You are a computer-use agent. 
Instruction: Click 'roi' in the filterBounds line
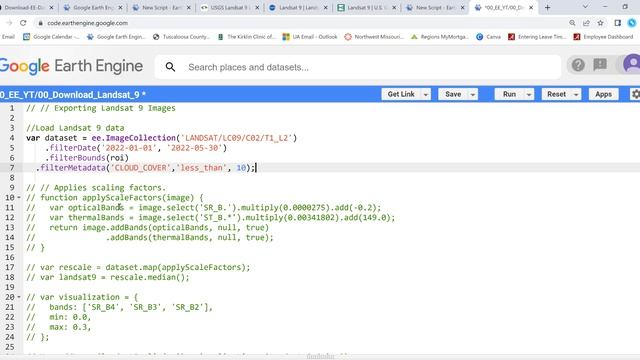[x=118, y=158]
